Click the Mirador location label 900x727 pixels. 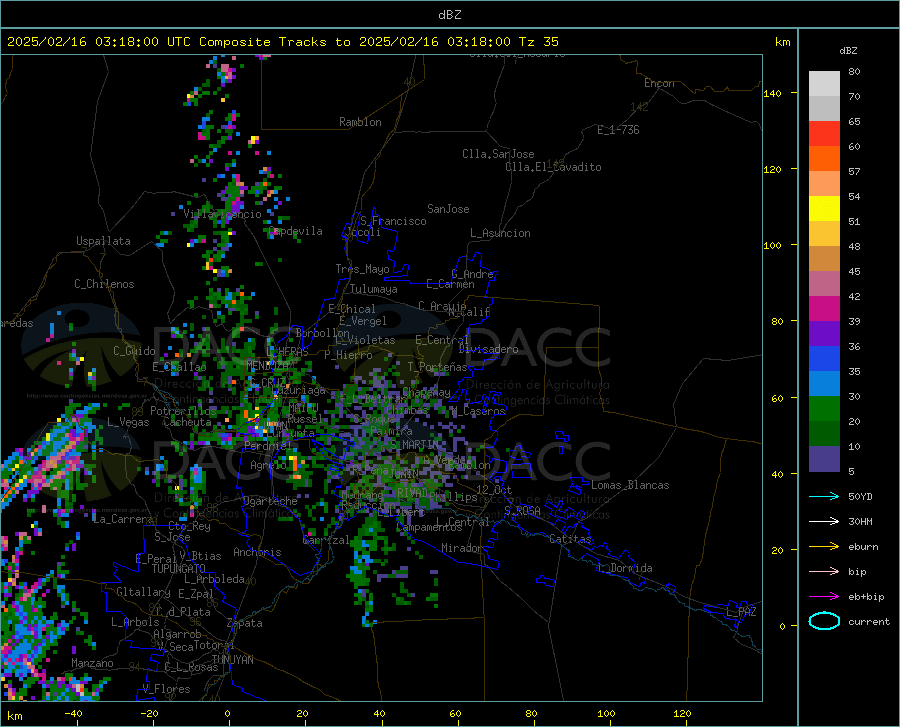click(x=462, y=548)
